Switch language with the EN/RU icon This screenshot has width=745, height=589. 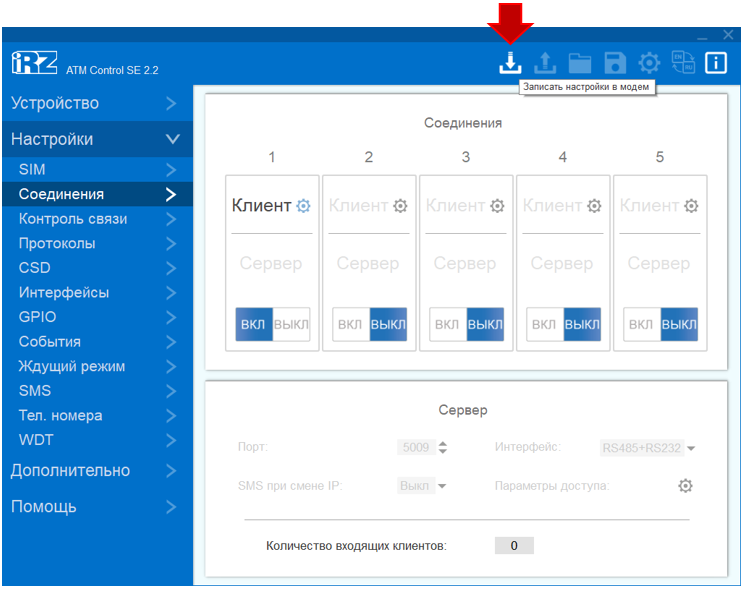[x=683, y=63]
